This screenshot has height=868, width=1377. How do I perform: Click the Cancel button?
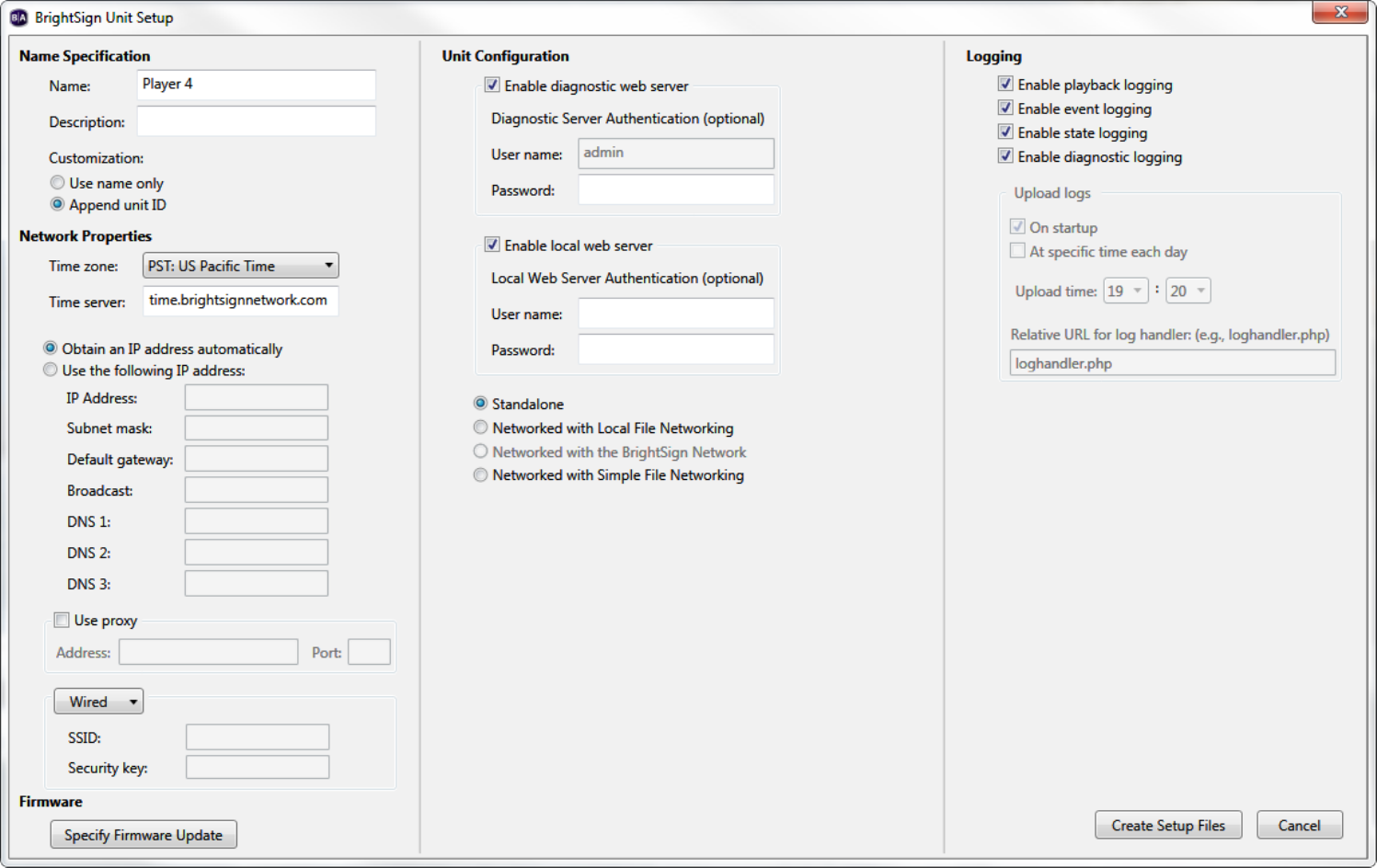pyautogui.click(x=1299, y=826)
